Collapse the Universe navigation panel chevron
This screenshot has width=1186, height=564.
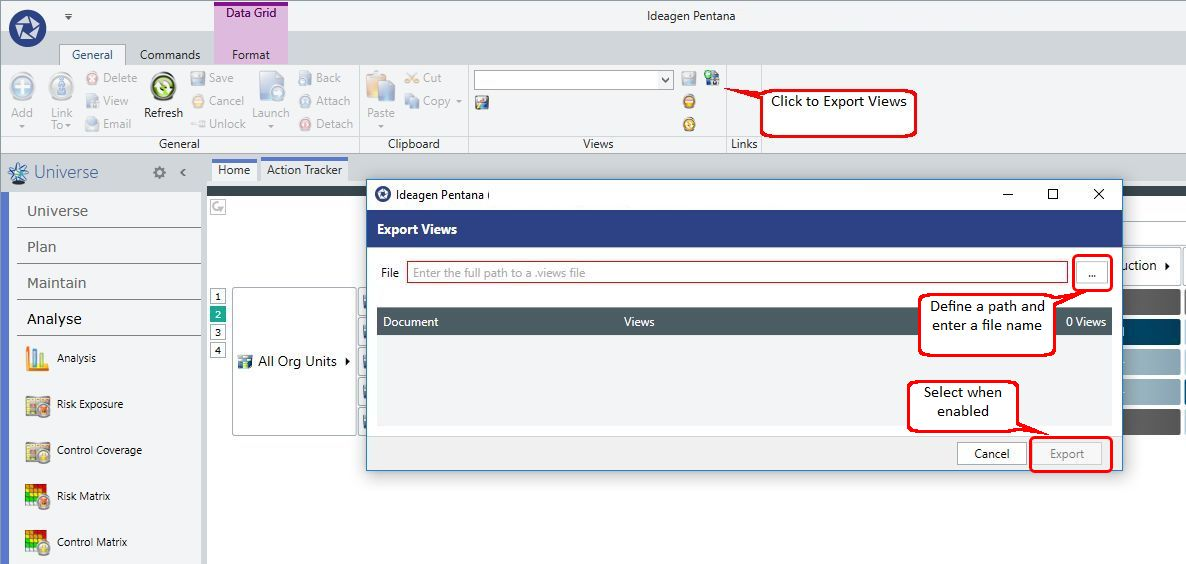tap(183, 172)
